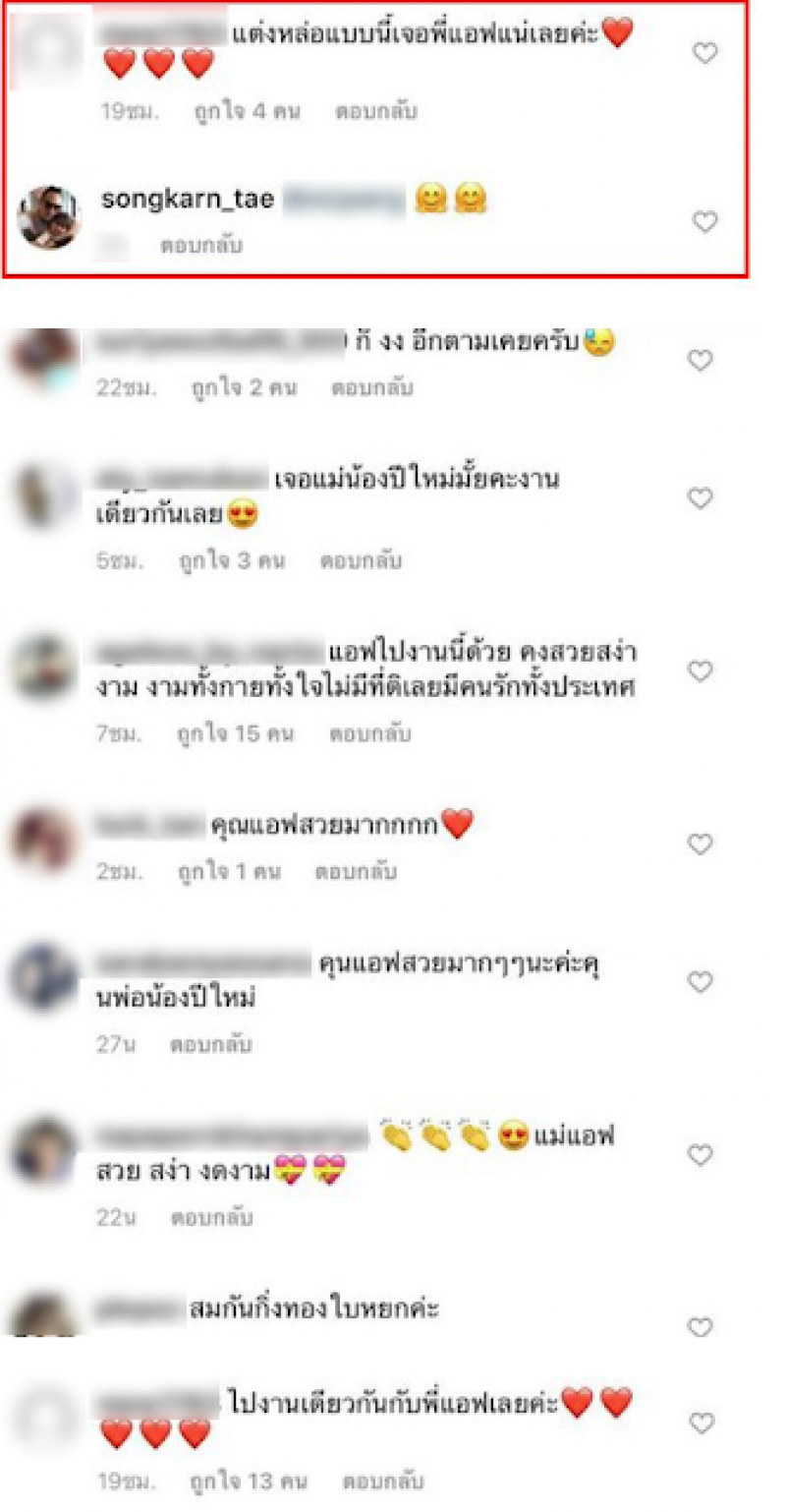This screenshot has width=786, height=1512.
Task: Reply to the comment posted 22 hours ago
Action: (372, 388)
